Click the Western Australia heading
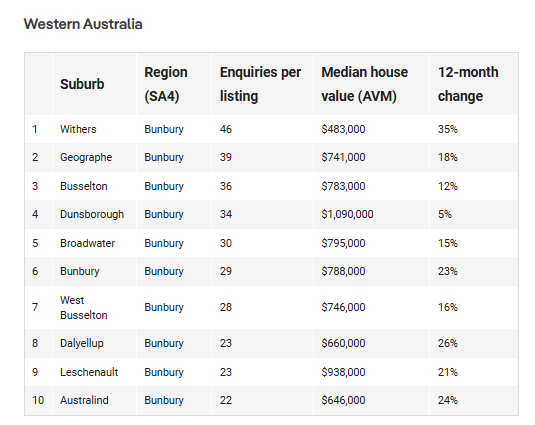 83,24
